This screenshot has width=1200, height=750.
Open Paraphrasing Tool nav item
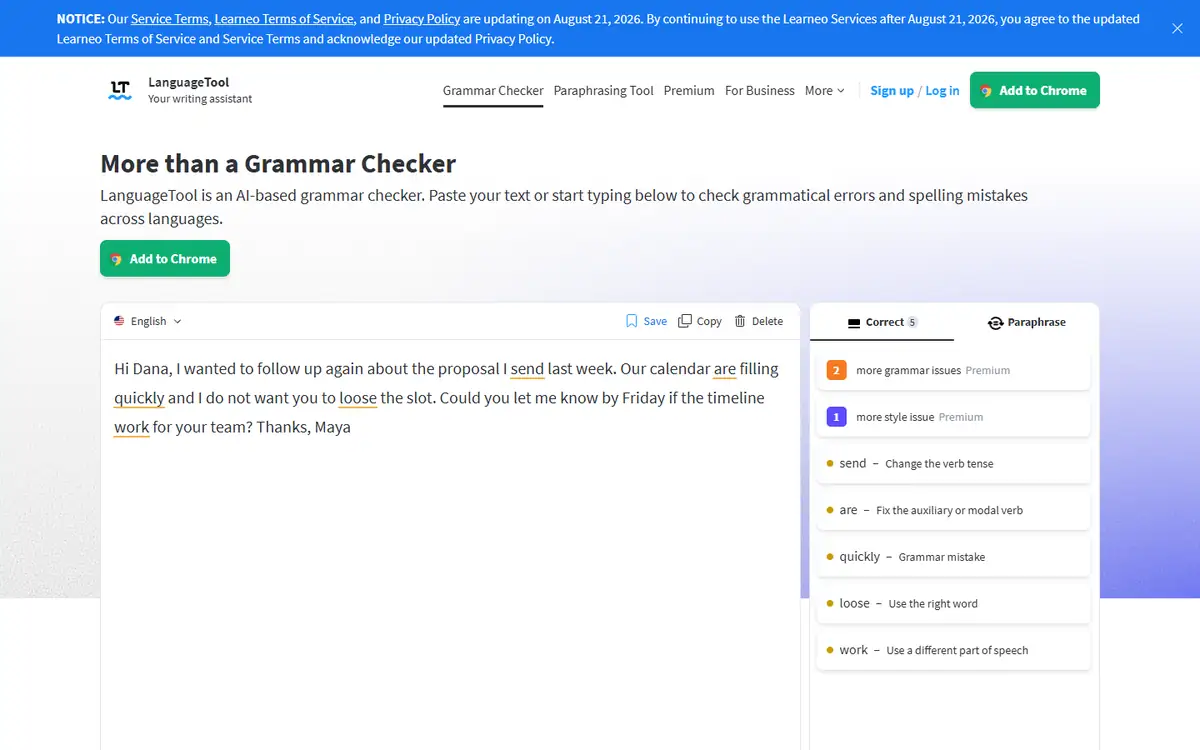coord(603,90)
